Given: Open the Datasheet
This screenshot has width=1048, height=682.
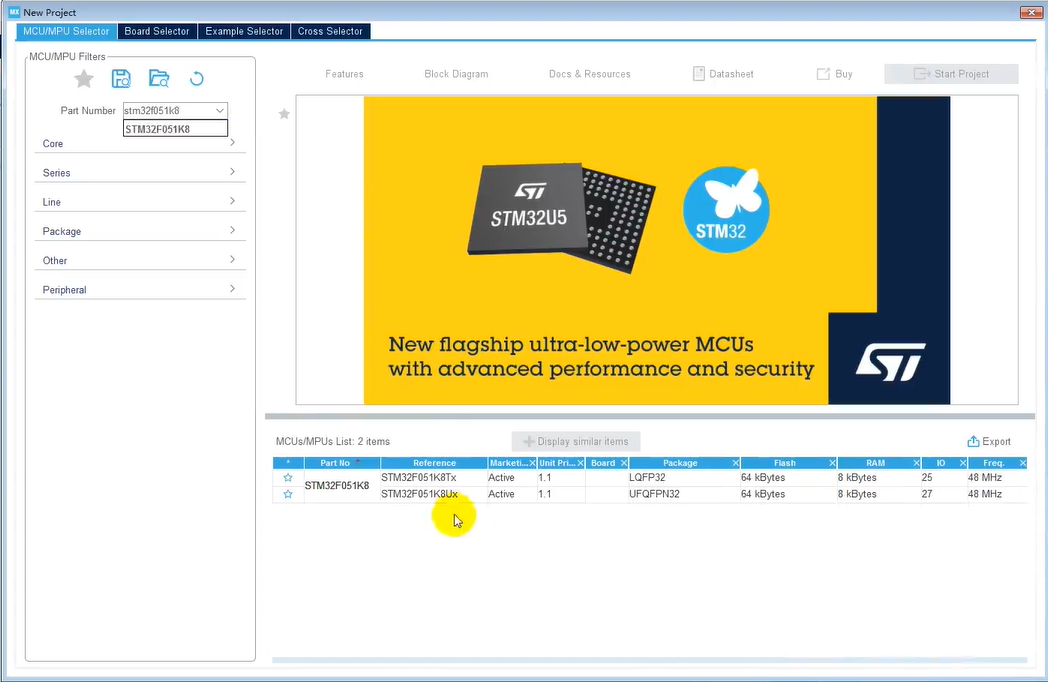Looking at the screenshot, I should click(723, 74).
